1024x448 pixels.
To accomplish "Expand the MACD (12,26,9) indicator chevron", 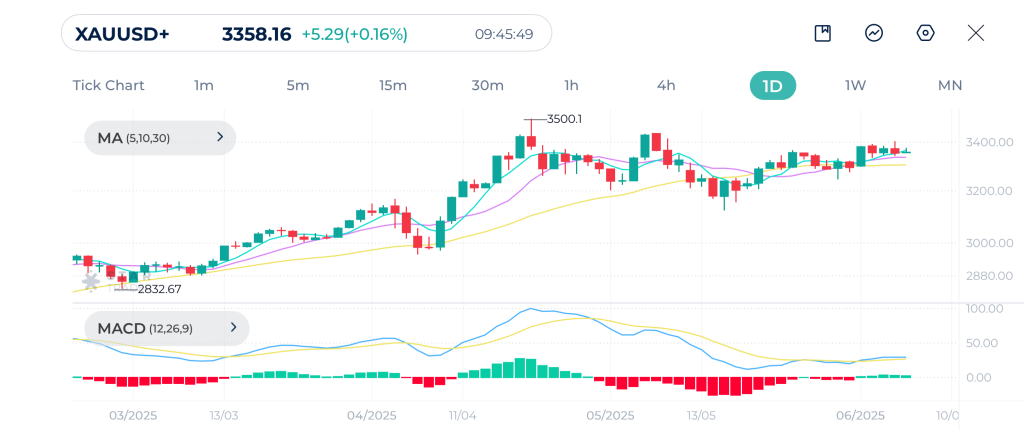I will click(x=232, y=327).
